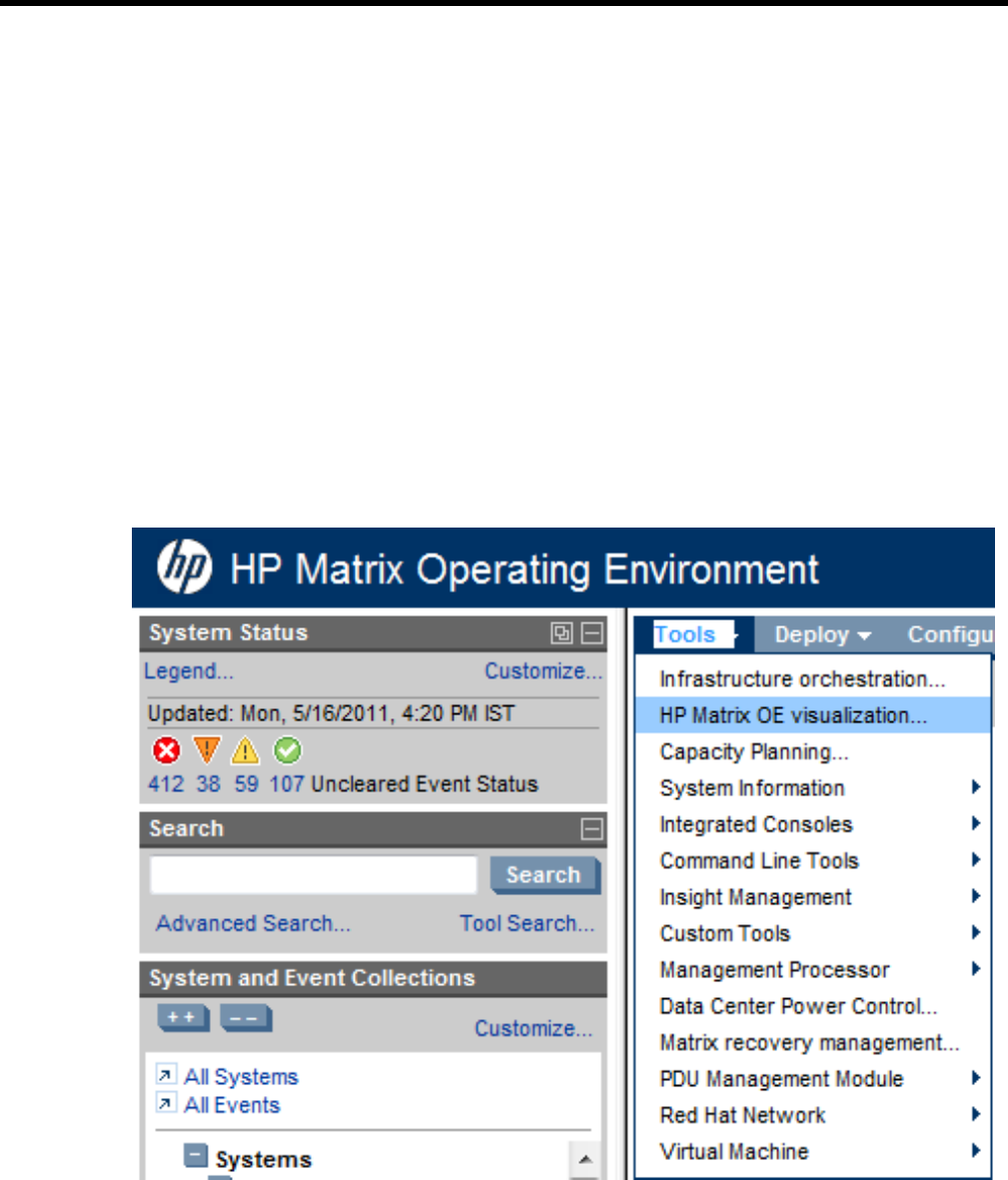Click the collections scrollbar up arrow
This screenshot has width=1008, height=1180.
pyautogui.click(x=586, y=1159)
